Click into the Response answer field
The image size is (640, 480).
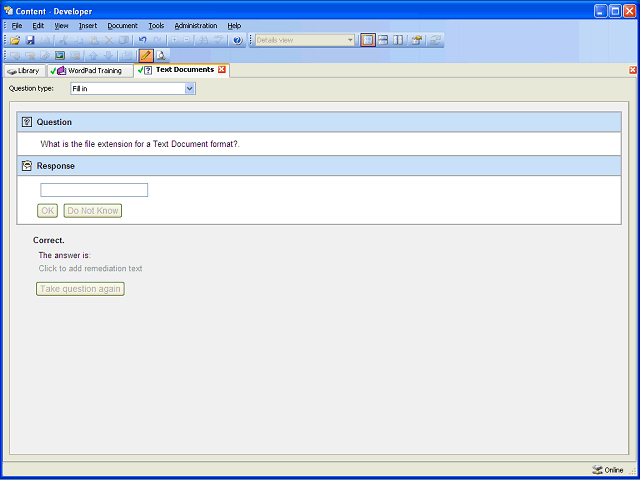(94, 190)
